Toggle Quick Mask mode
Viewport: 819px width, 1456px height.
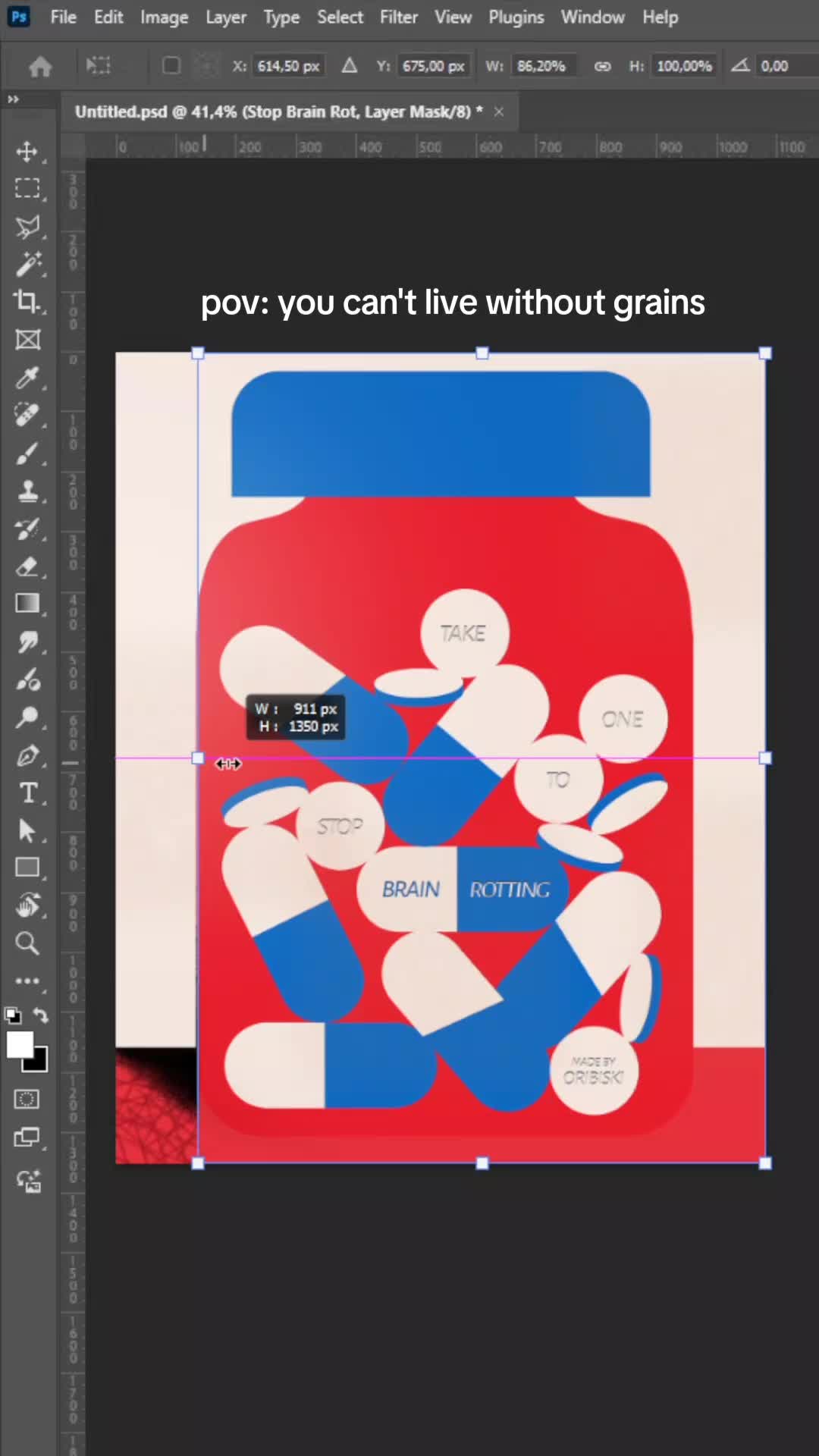point(27,1099)
